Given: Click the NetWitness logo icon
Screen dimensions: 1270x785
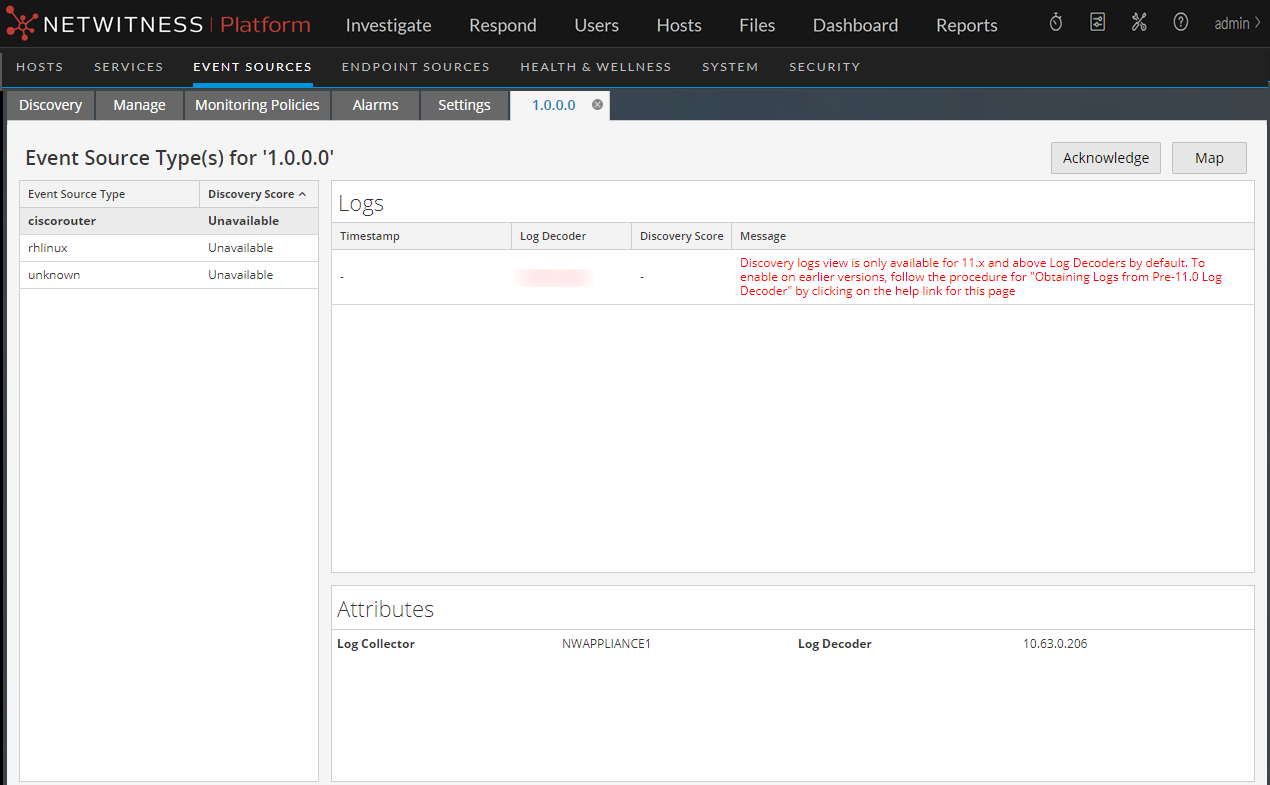Looking at the screenshot, I should coord(22,24).
